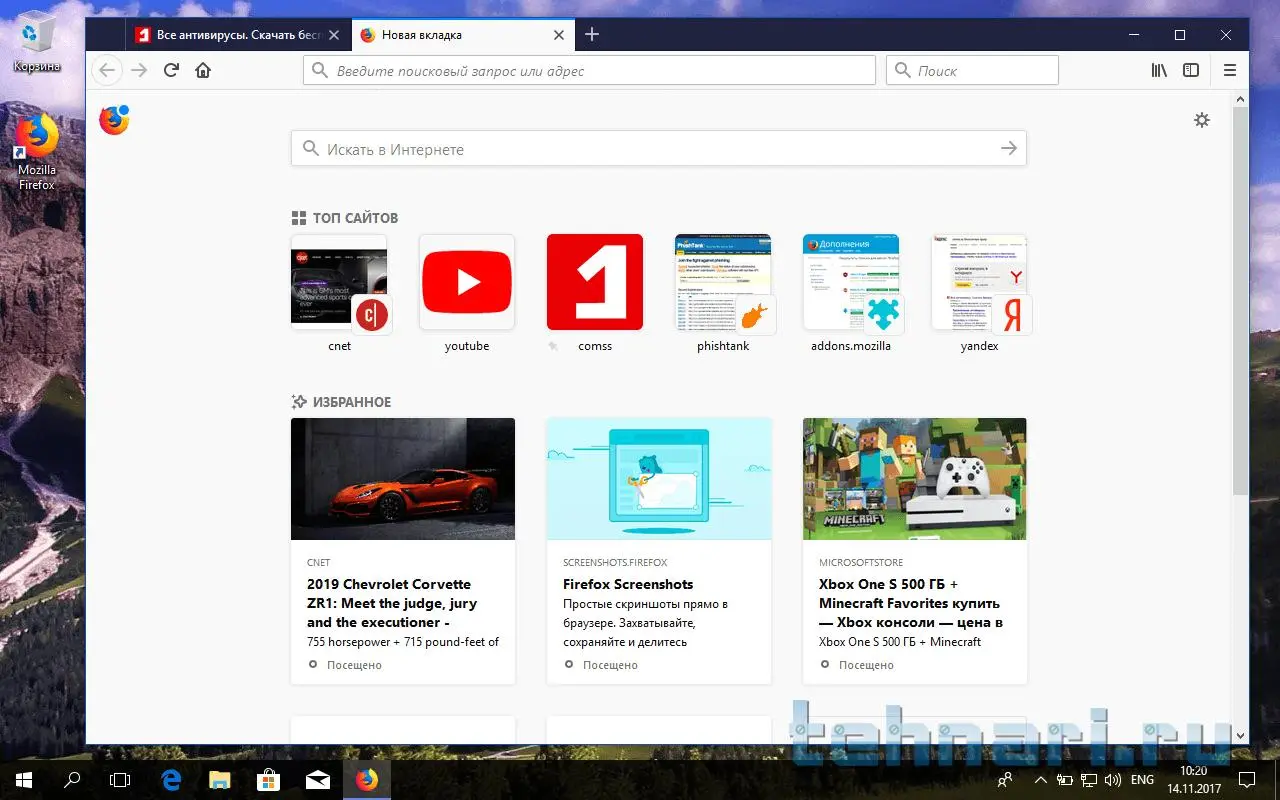Go back with the Back arrow button
This screenshot has width=1280, height=800.
[107, 70]
